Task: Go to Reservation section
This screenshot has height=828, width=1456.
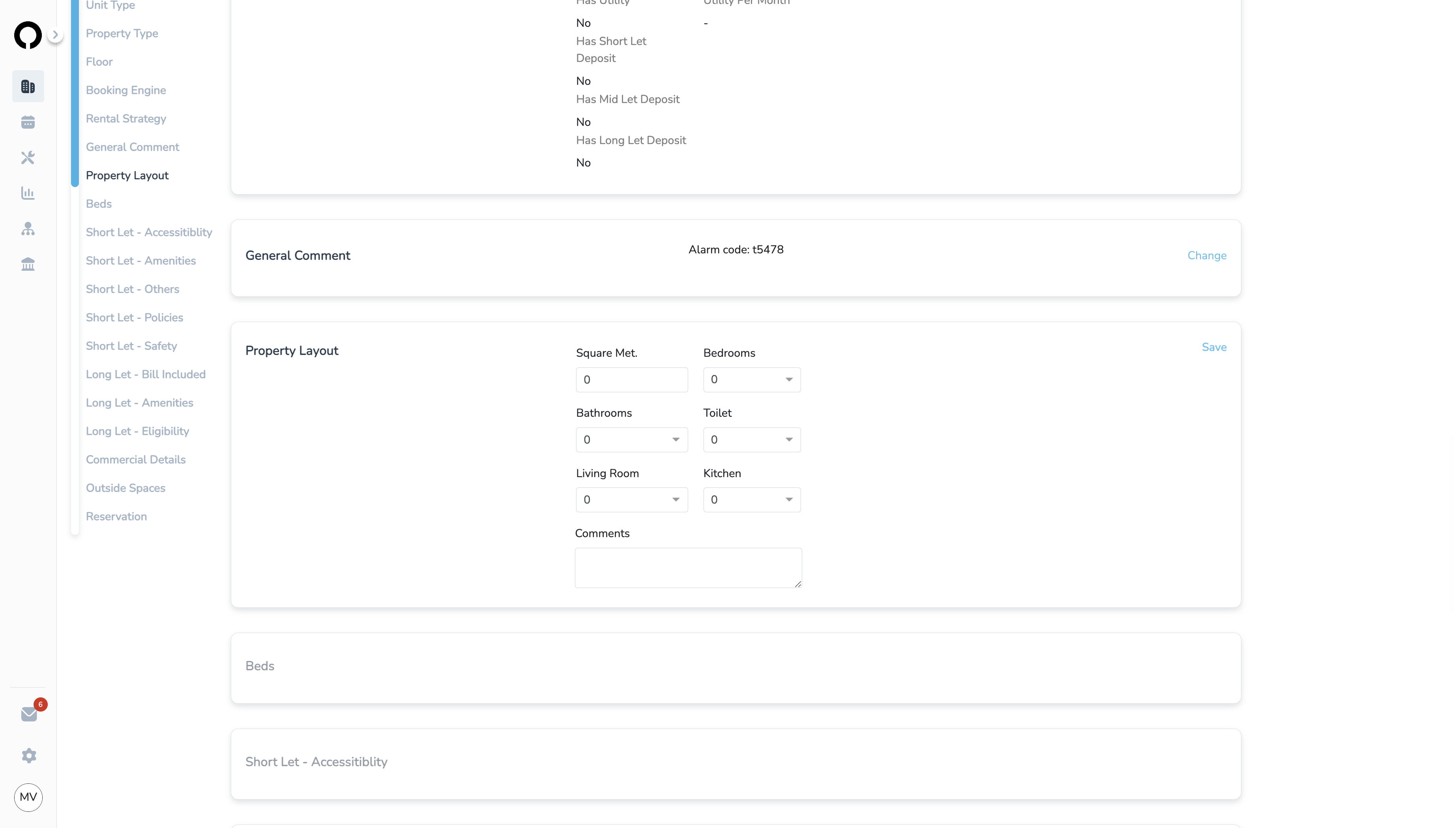Action: [x=116, y=517]
